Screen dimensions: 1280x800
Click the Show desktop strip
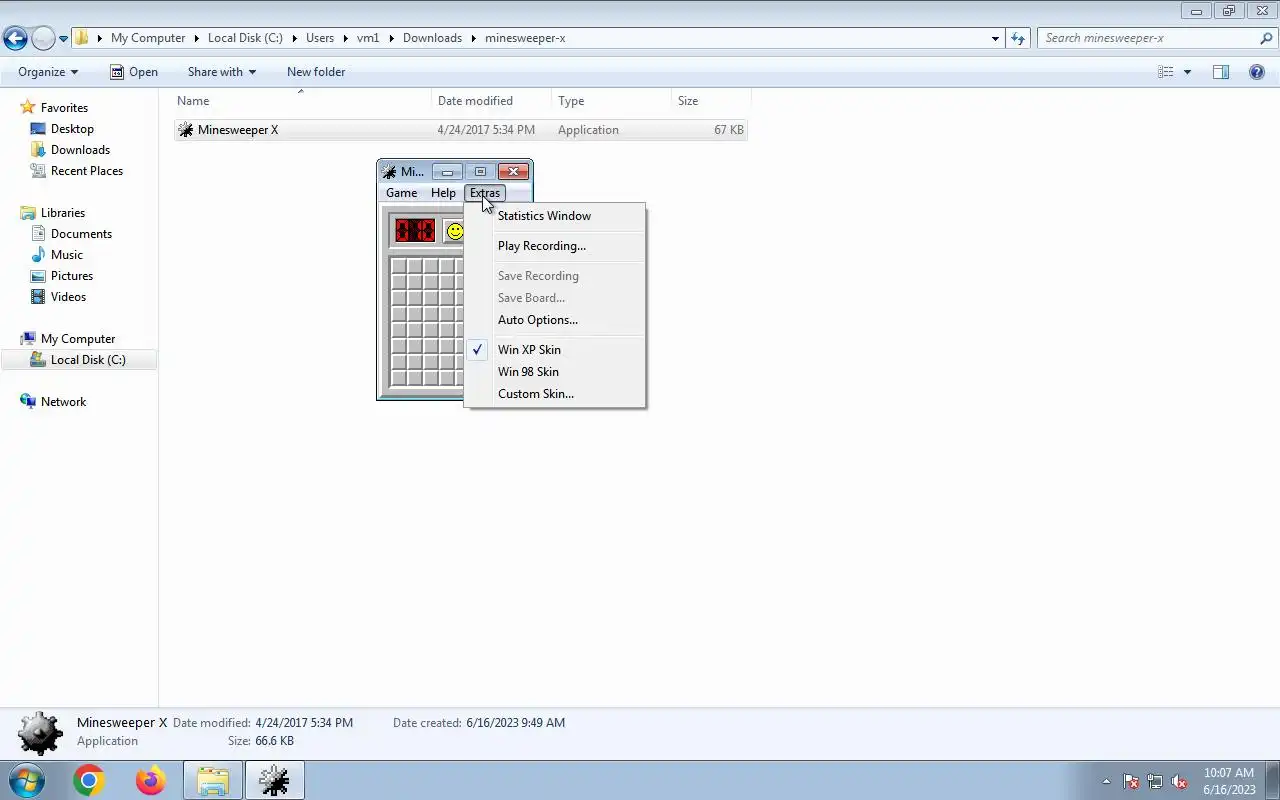tap(1272, 780)
